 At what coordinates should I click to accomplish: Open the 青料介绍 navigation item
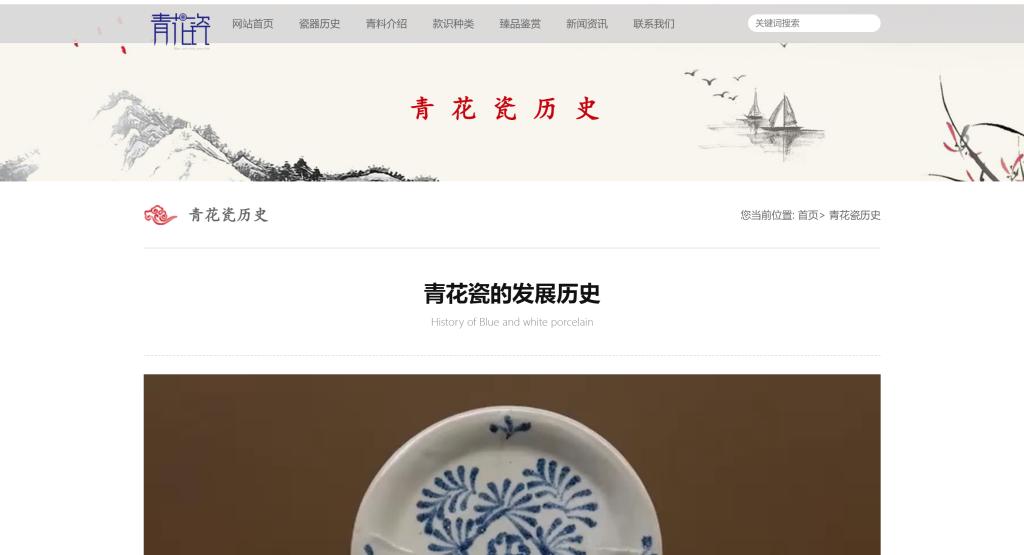pyautogui.click(x=386, y=24)
